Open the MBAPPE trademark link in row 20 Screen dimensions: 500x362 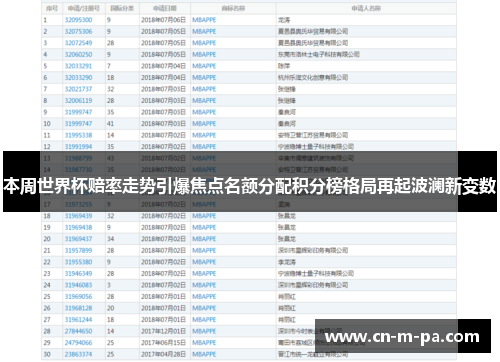click(204, 239)
